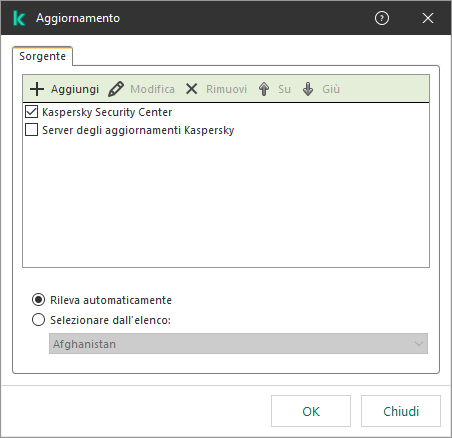Uncheck Kaspersky Security Center checkbox

click(31, 112)
